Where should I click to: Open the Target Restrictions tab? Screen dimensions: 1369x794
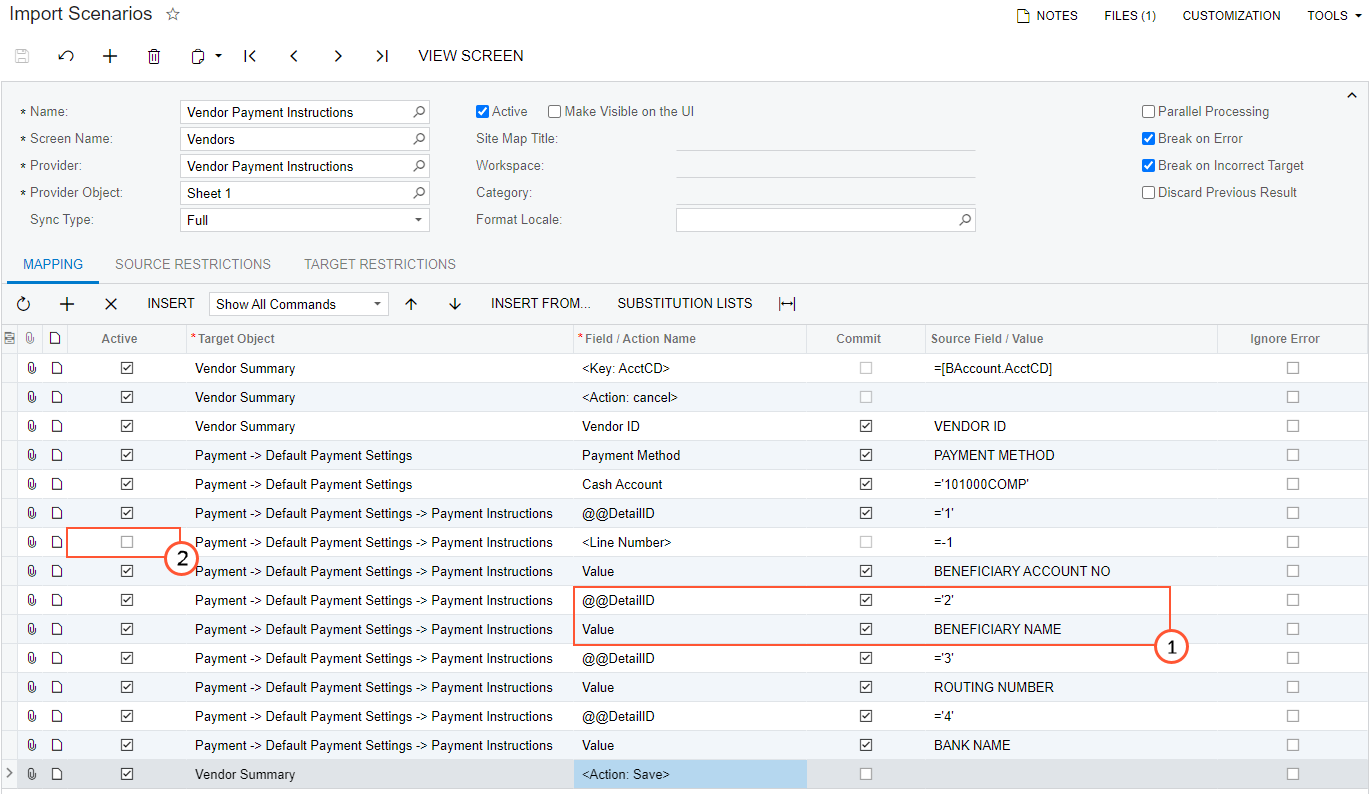coord(380,264)
